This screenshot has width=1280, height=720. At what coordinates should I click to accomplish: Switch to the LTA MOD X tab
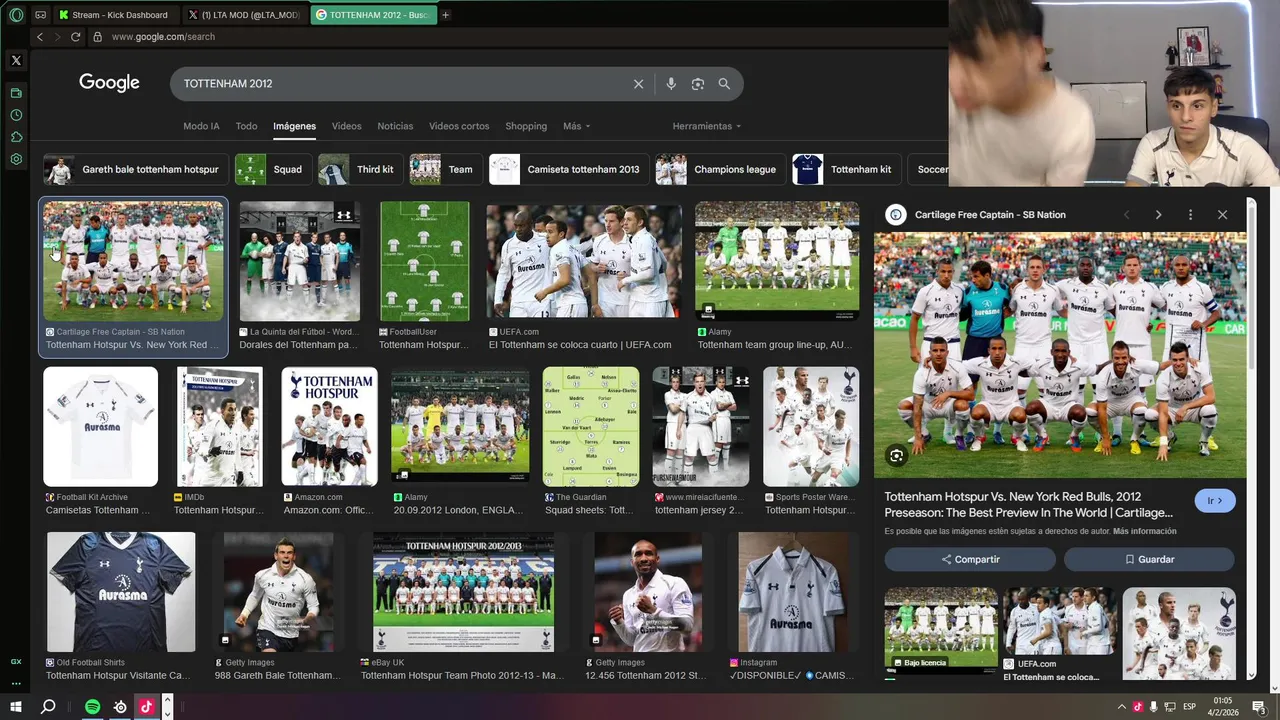[243, 15]
